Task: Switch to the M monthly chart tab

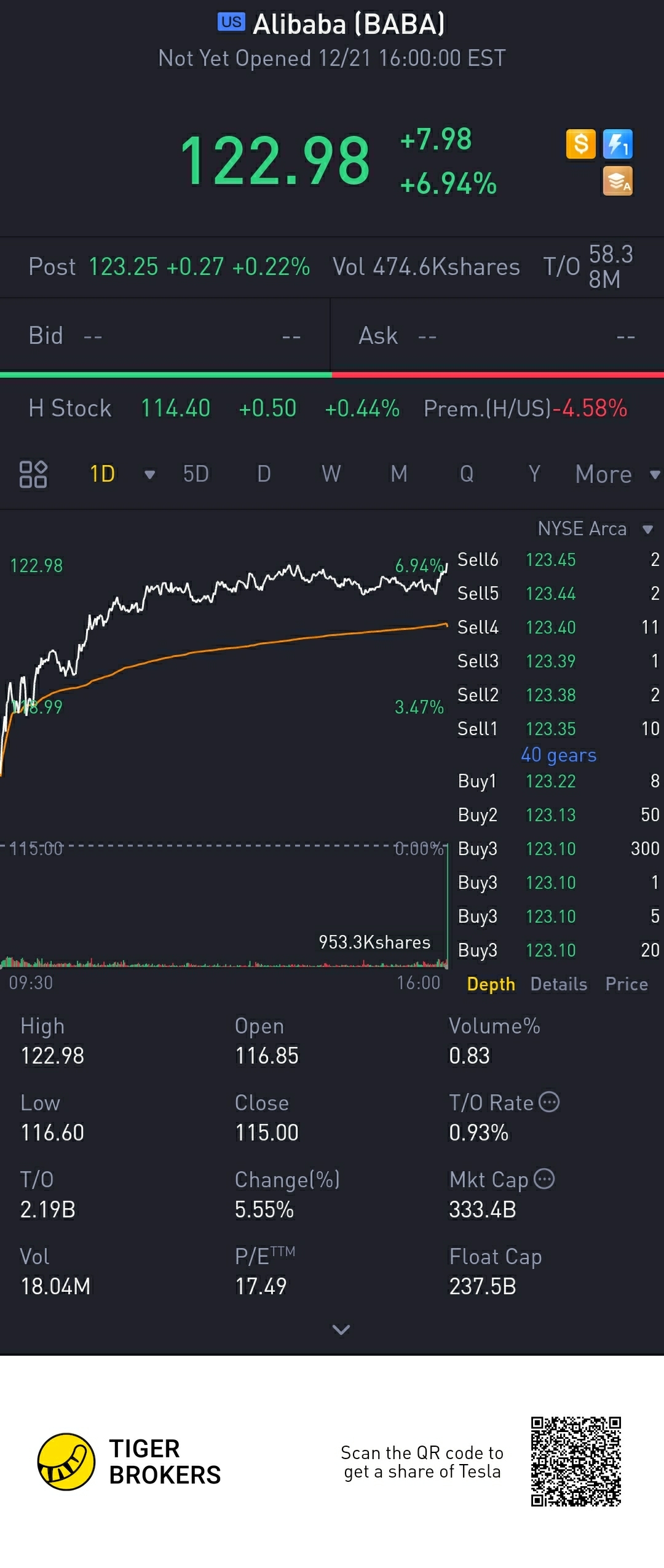Action: pyautogui.click(x=399, y=474)
